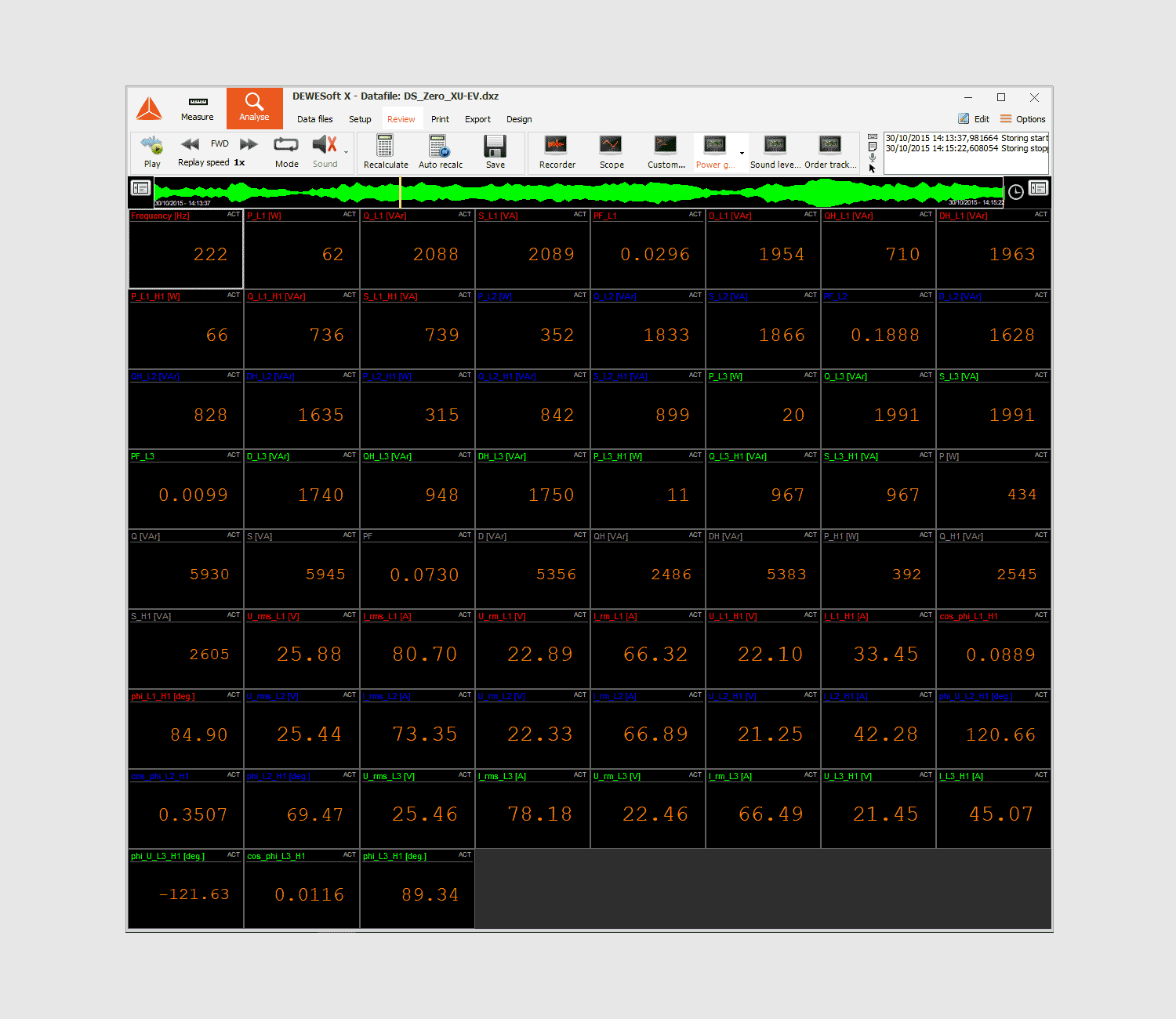Open the Print tab
The image size is (1176, 1019).
pyautogui.click(x=440, y=119)
